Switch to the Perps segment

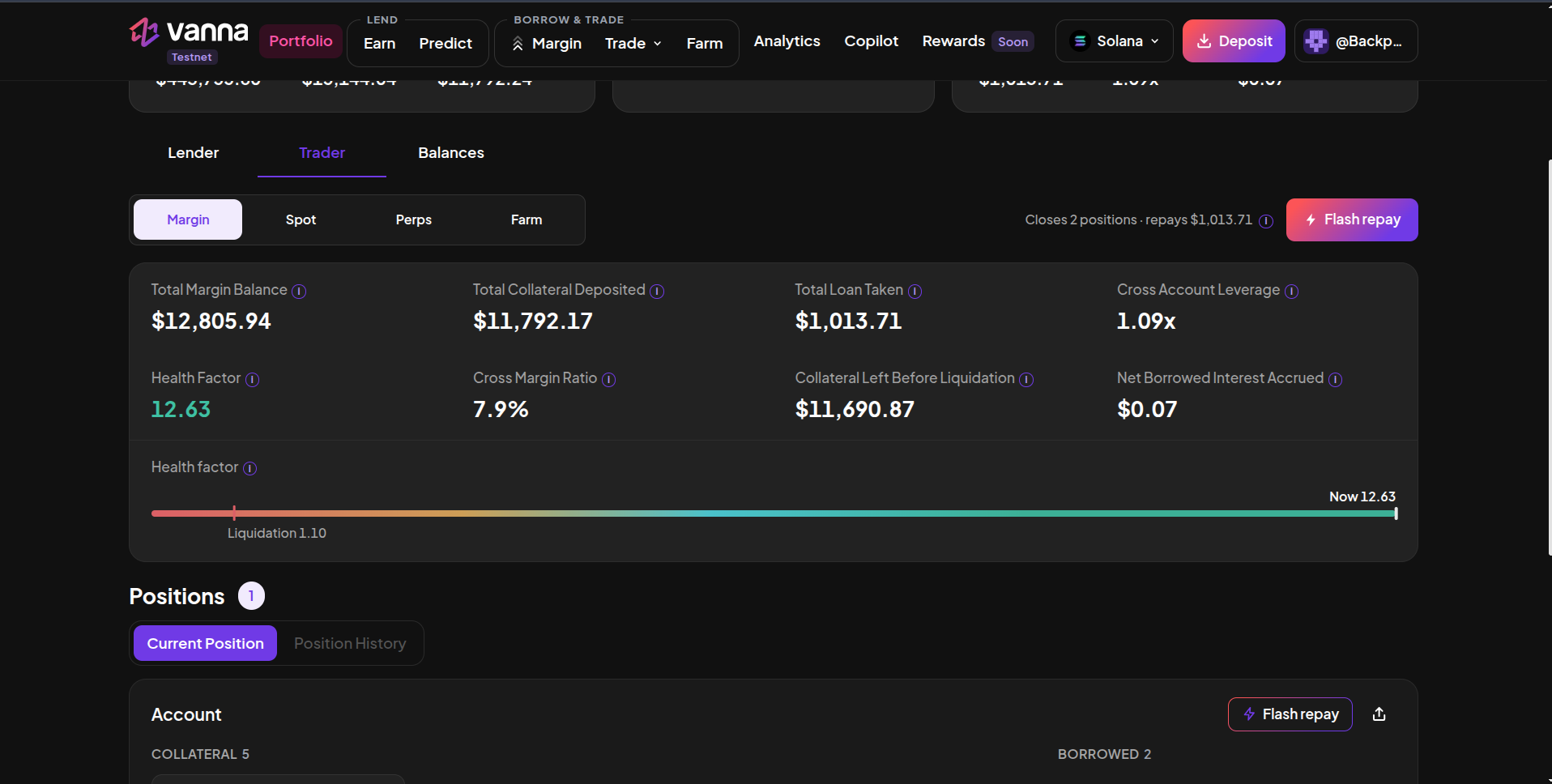pos(413,219)
